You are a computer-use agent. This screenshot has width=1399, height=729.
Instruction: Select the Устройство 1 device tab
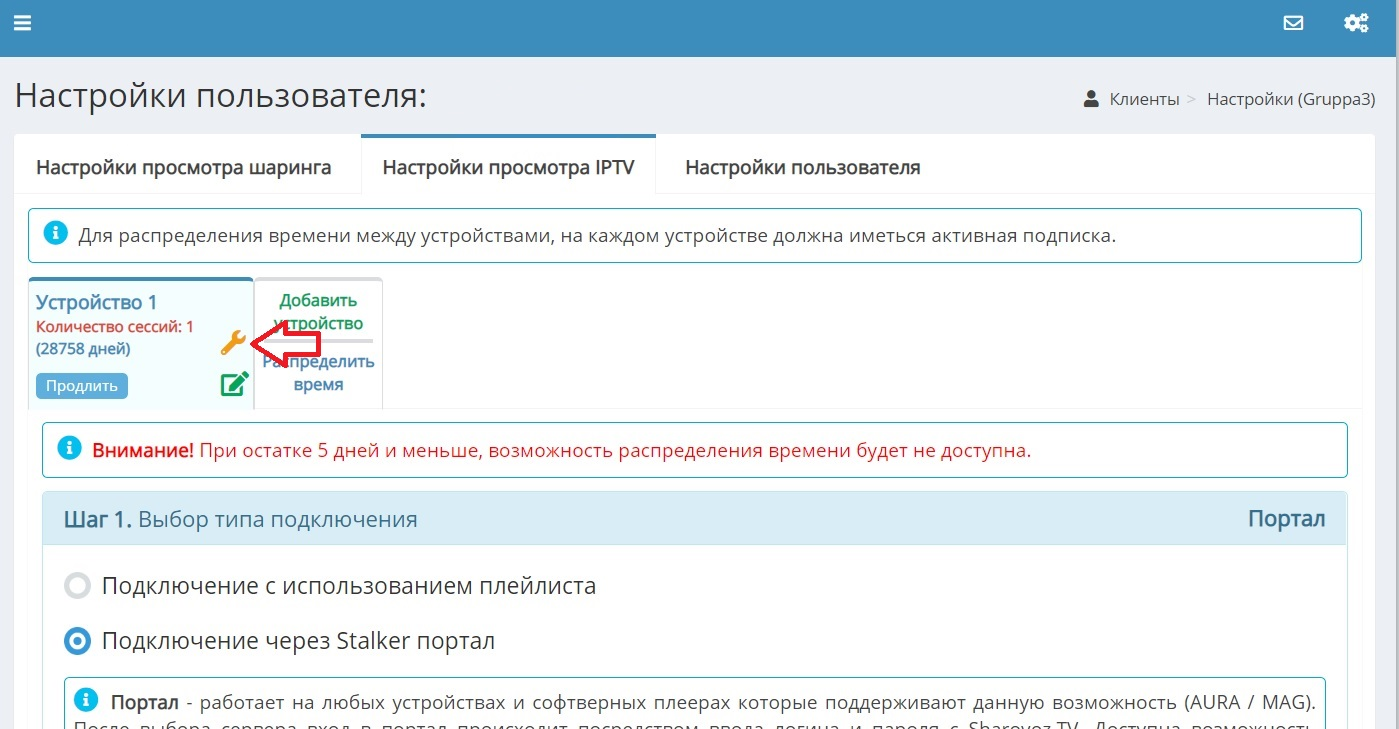pos(141,343)
